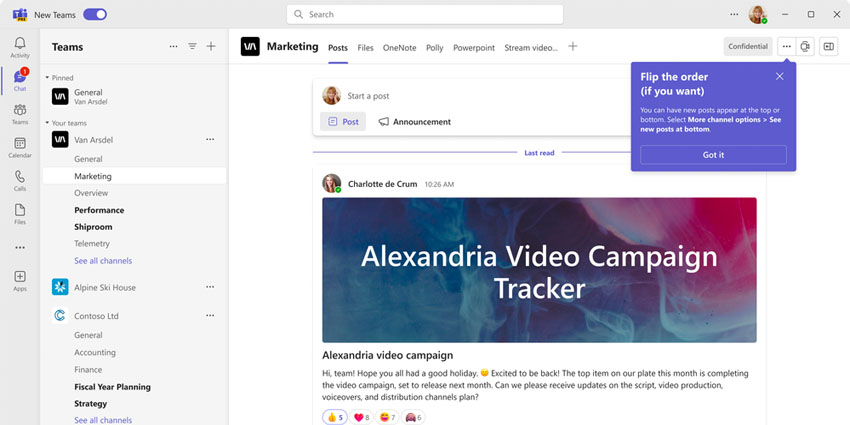850x425 pixels.
Task: Switch to the Powerpoint tab
Action: [474, 48]
